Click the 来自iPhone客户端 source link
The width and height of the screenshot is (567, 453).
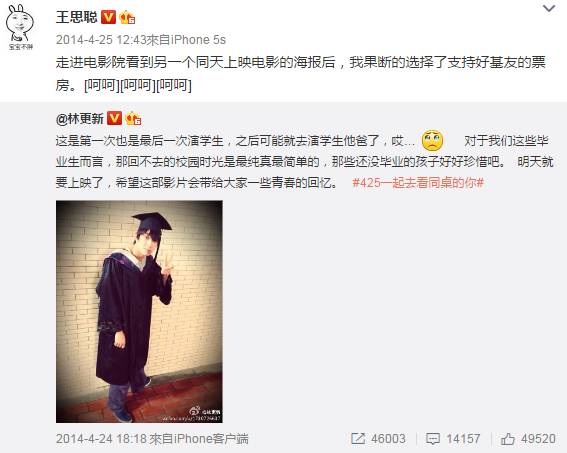(x=199, y=439)
